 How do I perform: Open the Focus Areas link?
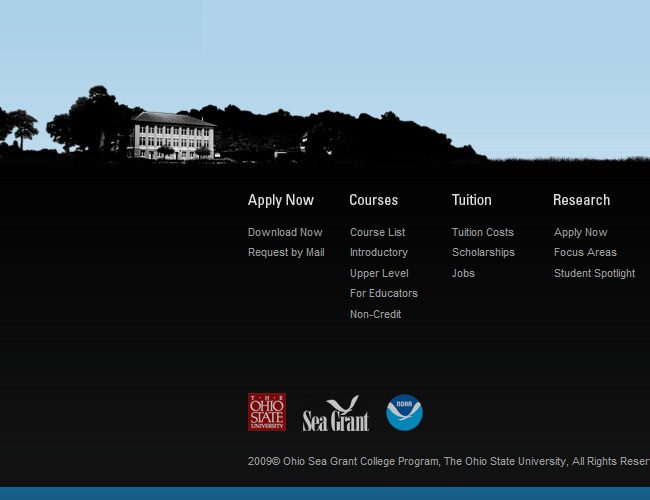(585, 252)
